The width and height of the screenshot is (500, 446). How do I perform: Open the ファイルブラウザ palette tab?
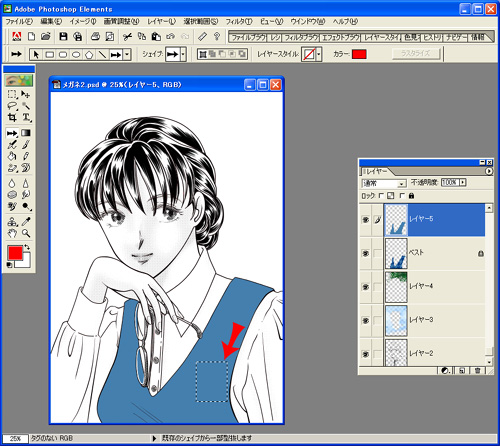coord(248,37)
